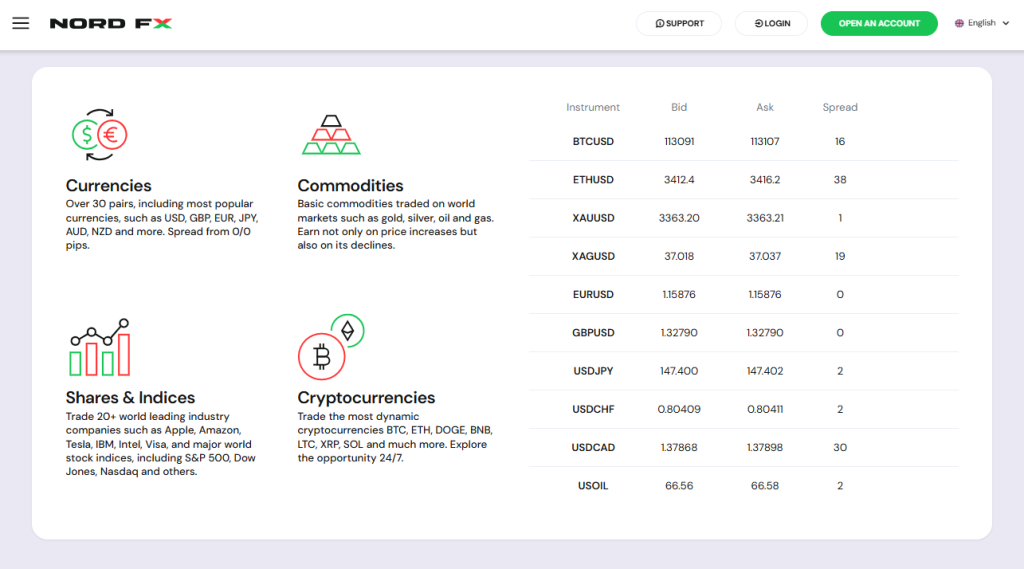Click USDCHF ask value 0.80411
The image size is (1024, 569).
(x=765, y=410)
